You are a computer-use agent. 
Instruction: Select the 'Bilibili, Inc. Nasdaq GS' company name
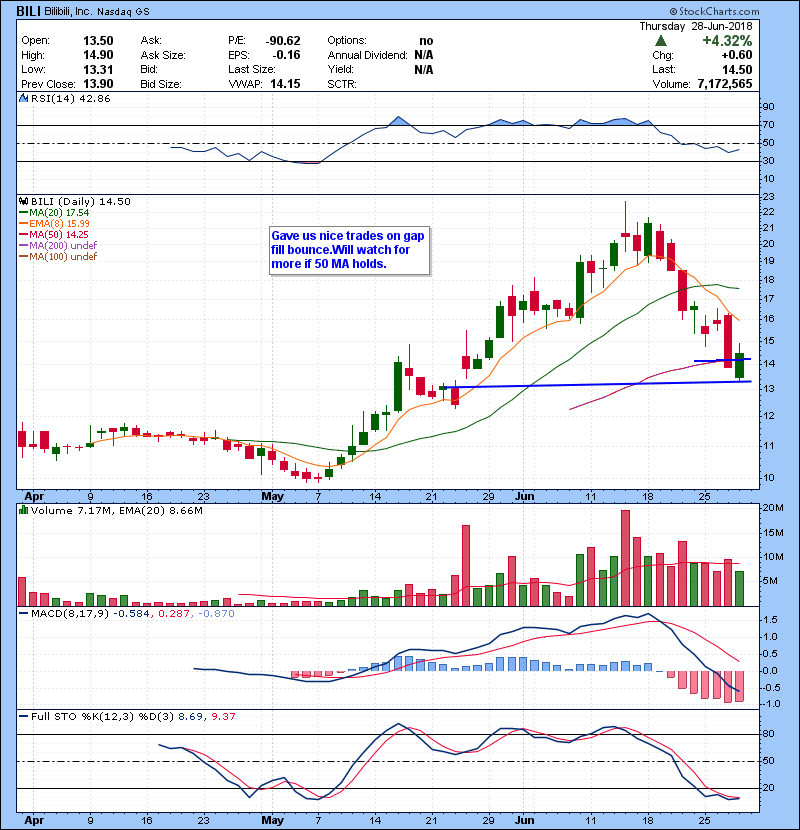coord(97,11)
